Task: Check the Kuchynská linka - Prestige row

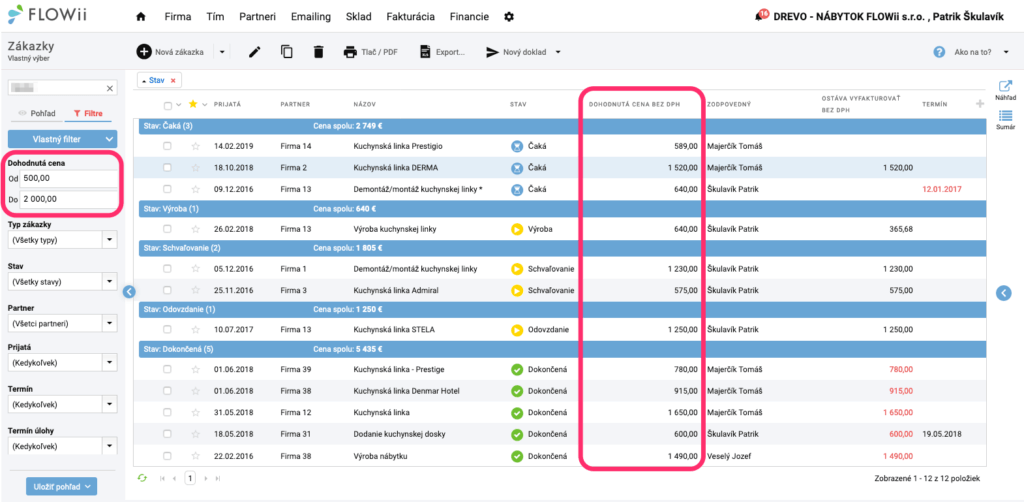Action: (168, 370)
